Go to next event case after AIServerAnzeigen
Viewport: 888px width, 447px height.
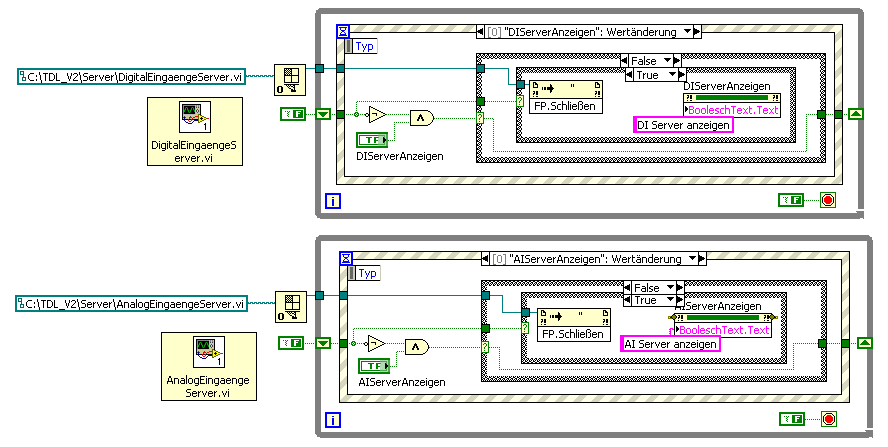(702, 259)
